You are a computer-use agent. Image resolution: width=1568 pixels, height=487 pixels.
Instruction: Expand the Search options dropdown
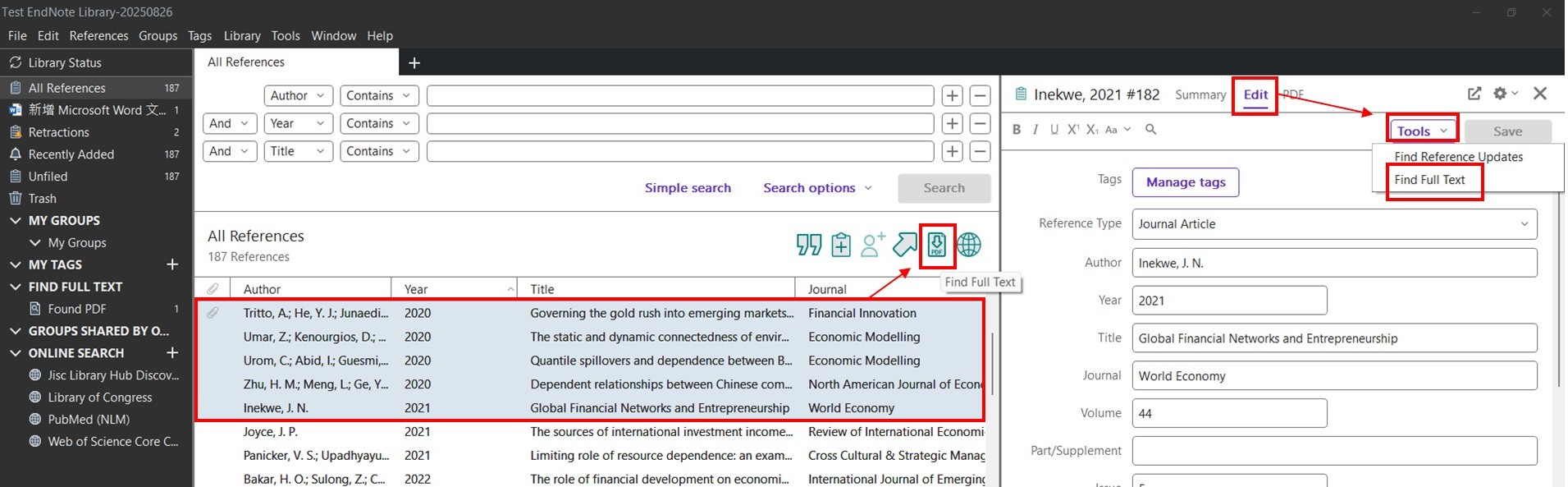(x=817, y=188)
